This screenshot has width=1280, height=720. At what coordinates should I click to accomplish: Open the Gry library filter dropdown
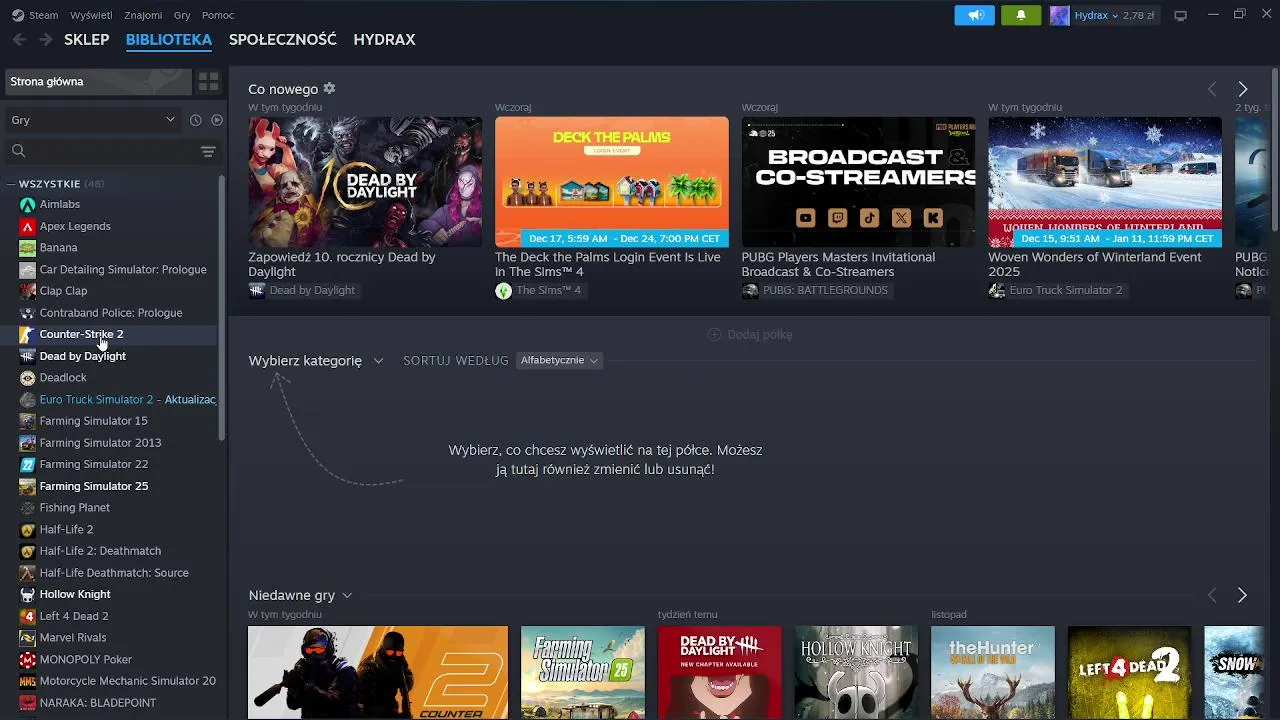coord(92,120)
